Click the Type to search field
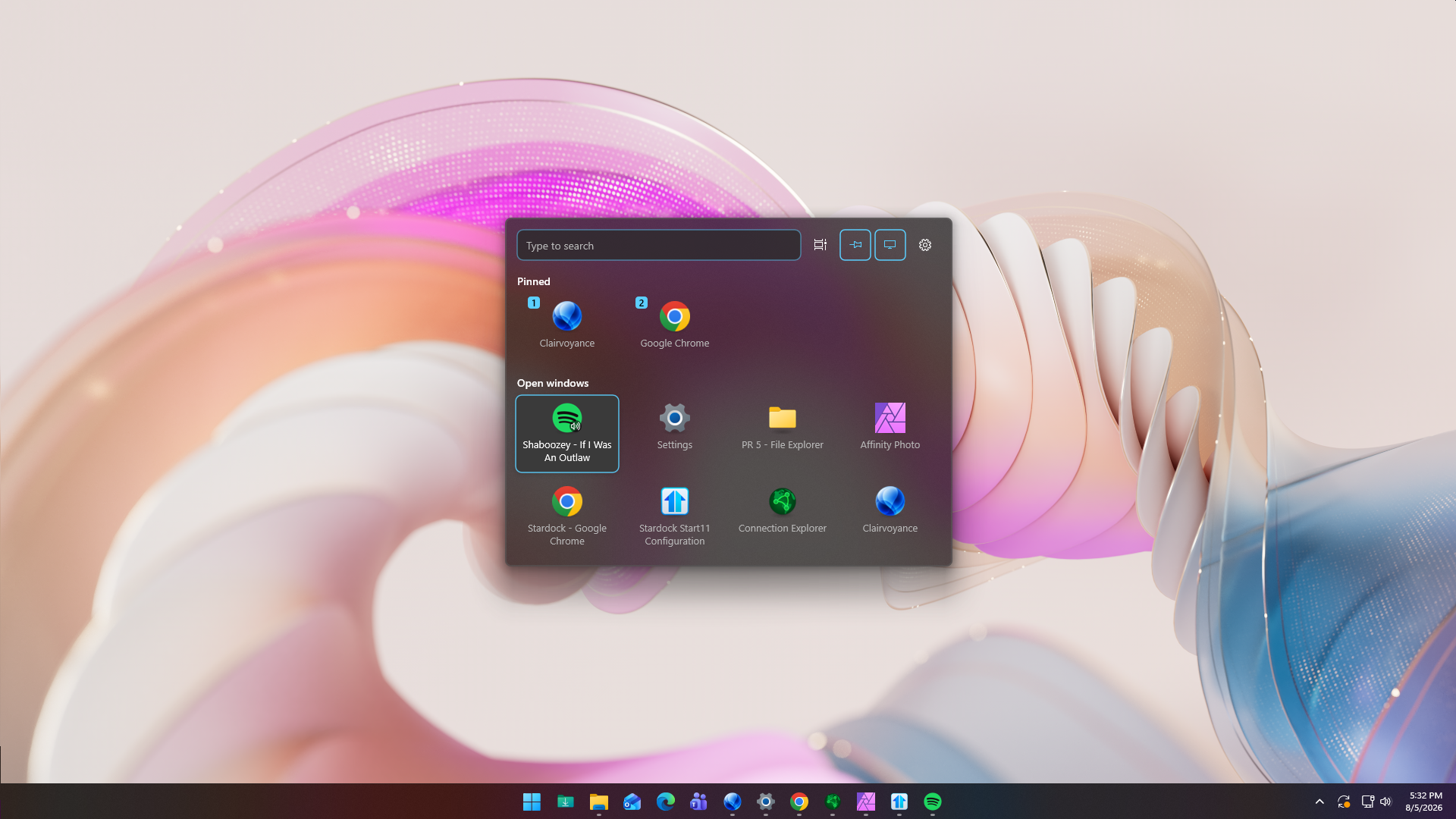This screenshot has height=819, width=1456. point(658,246)
